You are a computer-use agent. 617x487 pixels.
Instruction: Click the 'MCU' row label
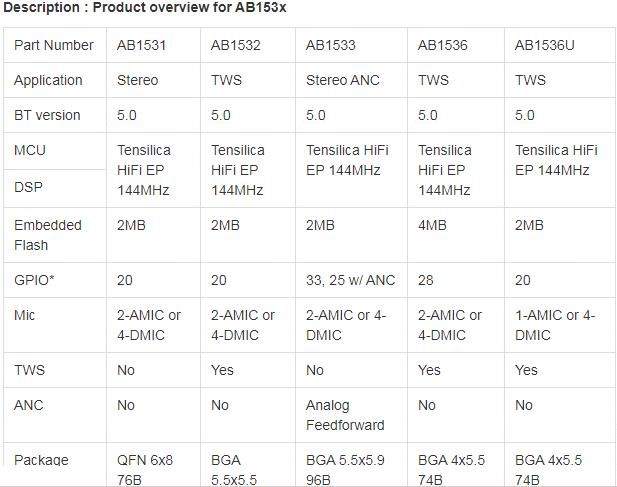click(30, 150)
